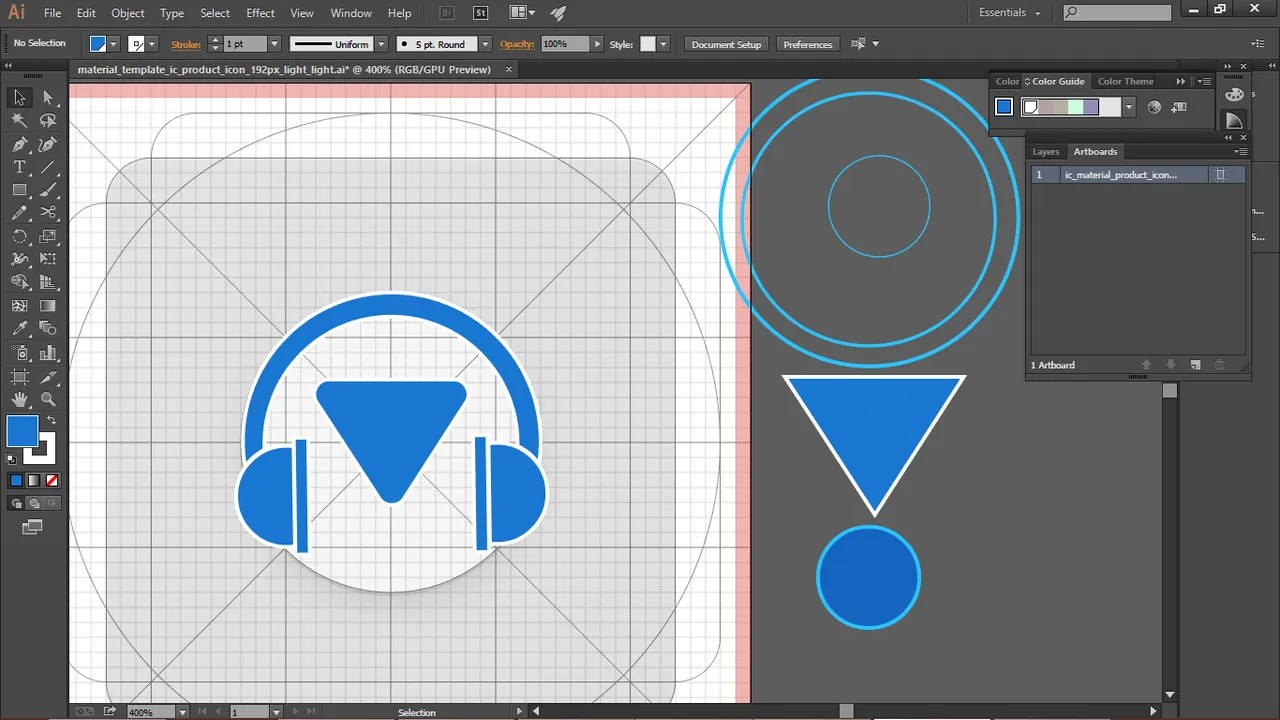Pick the Magic Wand tool
Image resolution: width=1280 pixels, height=720 pixels.
point(19,120)
